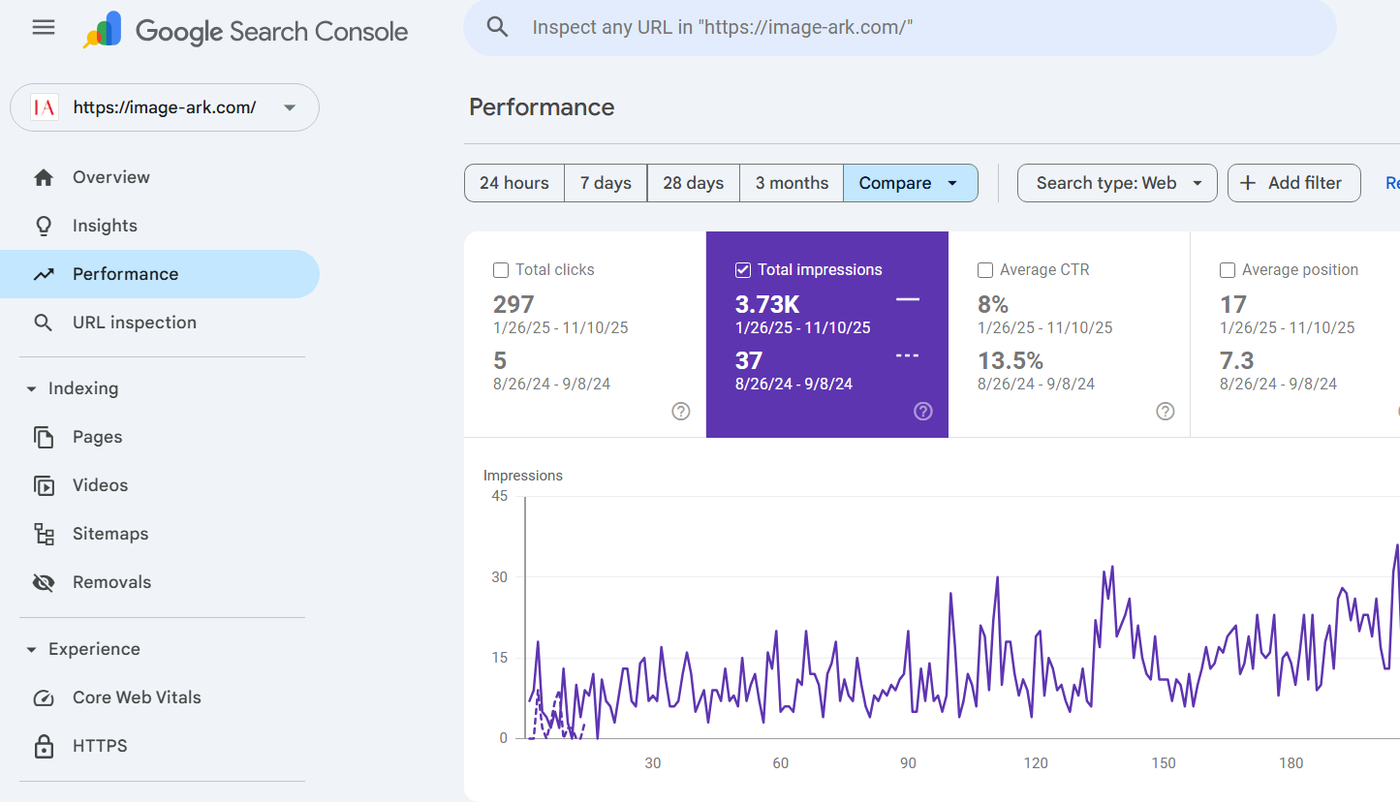The image size is (1400, 802).
Task: Open the hamburger main menu
Action: click(x=43, y=27)
